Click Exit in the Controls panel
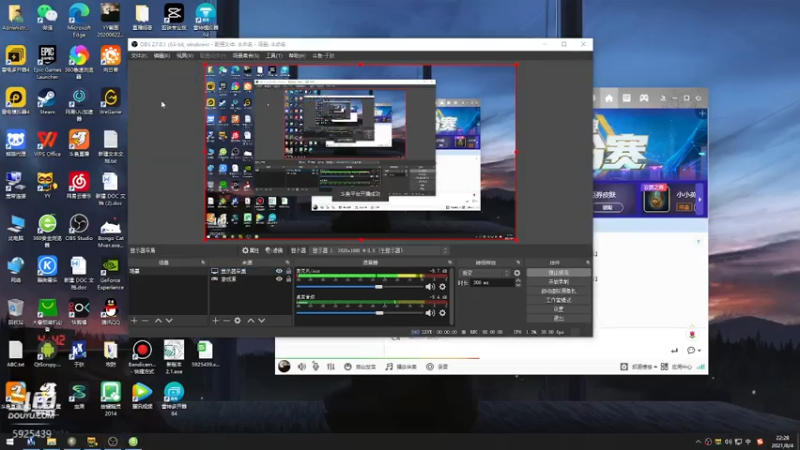 [x=558, y=318]
